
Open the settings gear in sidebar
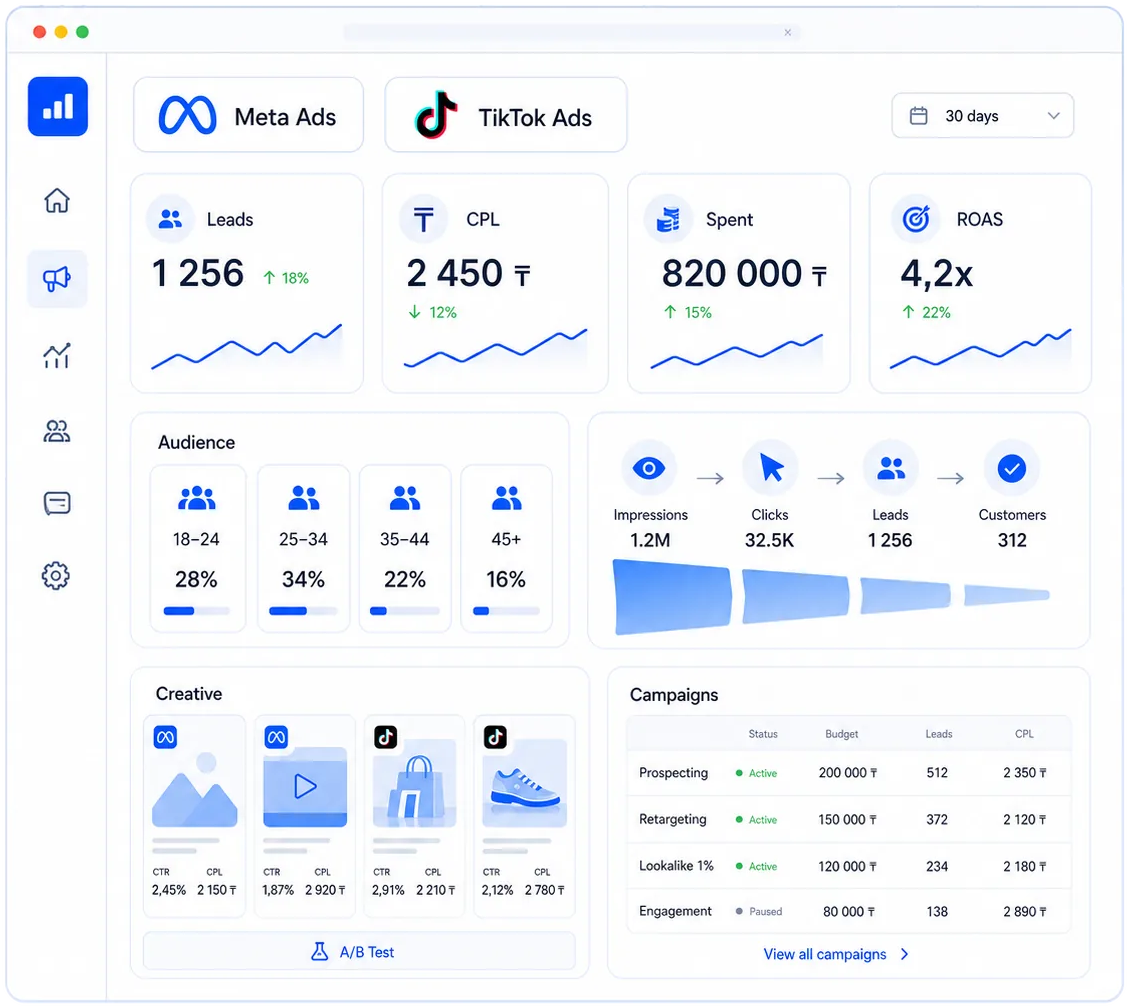56,575
